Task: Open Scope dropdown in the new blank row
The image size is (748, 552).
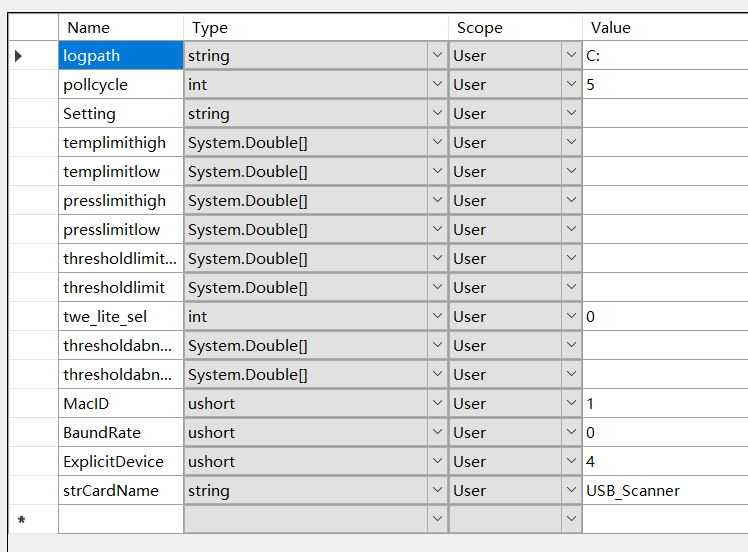Action: 571,519
